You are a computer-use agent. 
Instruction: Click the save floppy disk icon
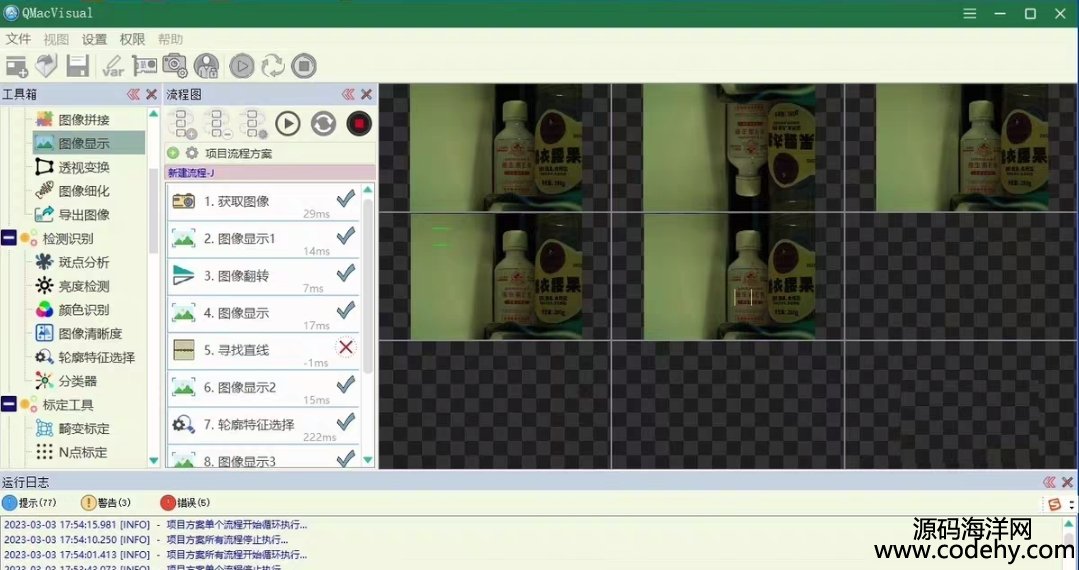point(78,66)
